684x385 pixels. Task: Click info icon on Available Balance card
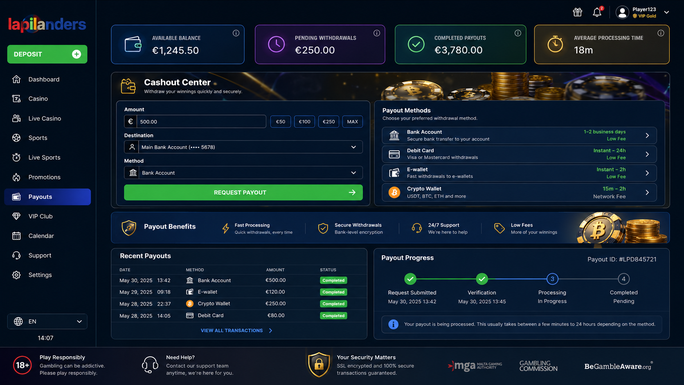[x=236, y=33]
